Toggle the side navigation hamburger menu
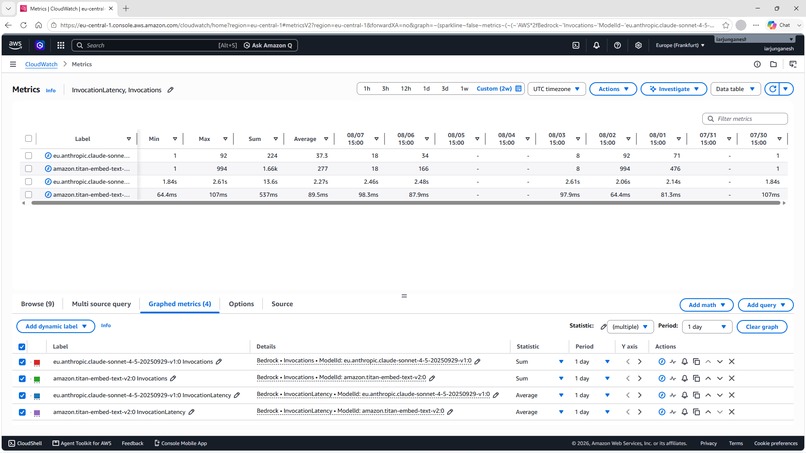 point(13,64)
